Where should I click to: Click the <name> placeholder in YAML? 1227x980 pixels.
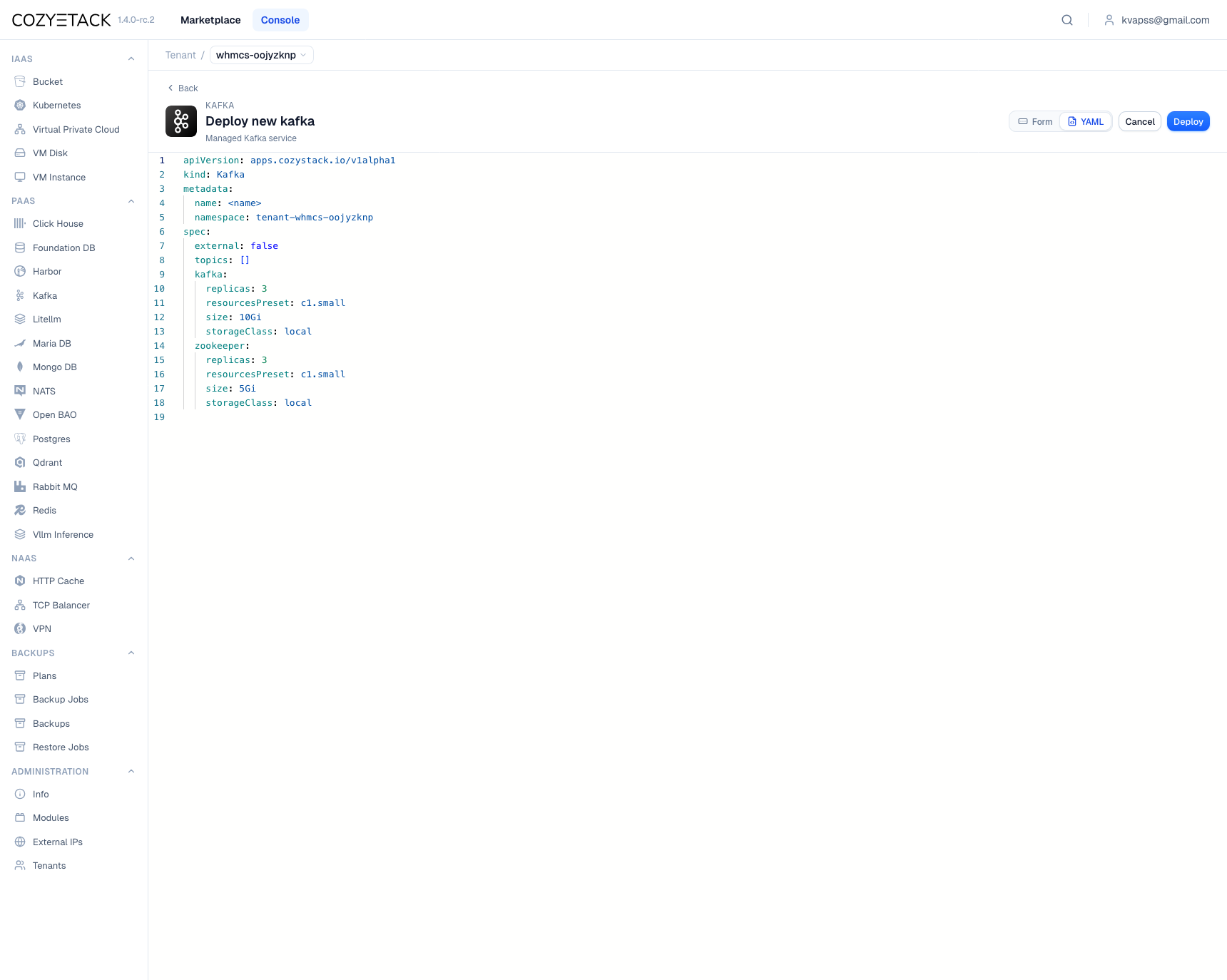pos(245,203)
